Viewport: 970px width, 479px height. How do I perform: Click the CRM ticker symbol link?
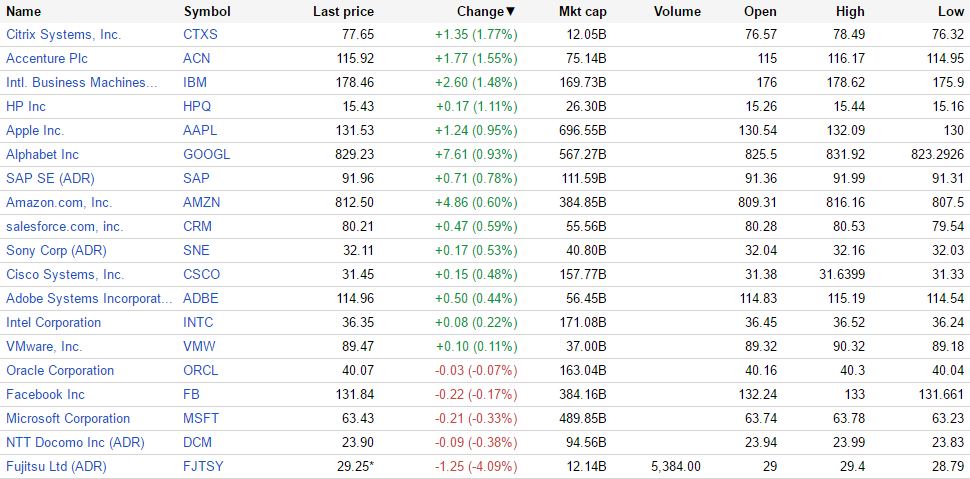(197, 226)
